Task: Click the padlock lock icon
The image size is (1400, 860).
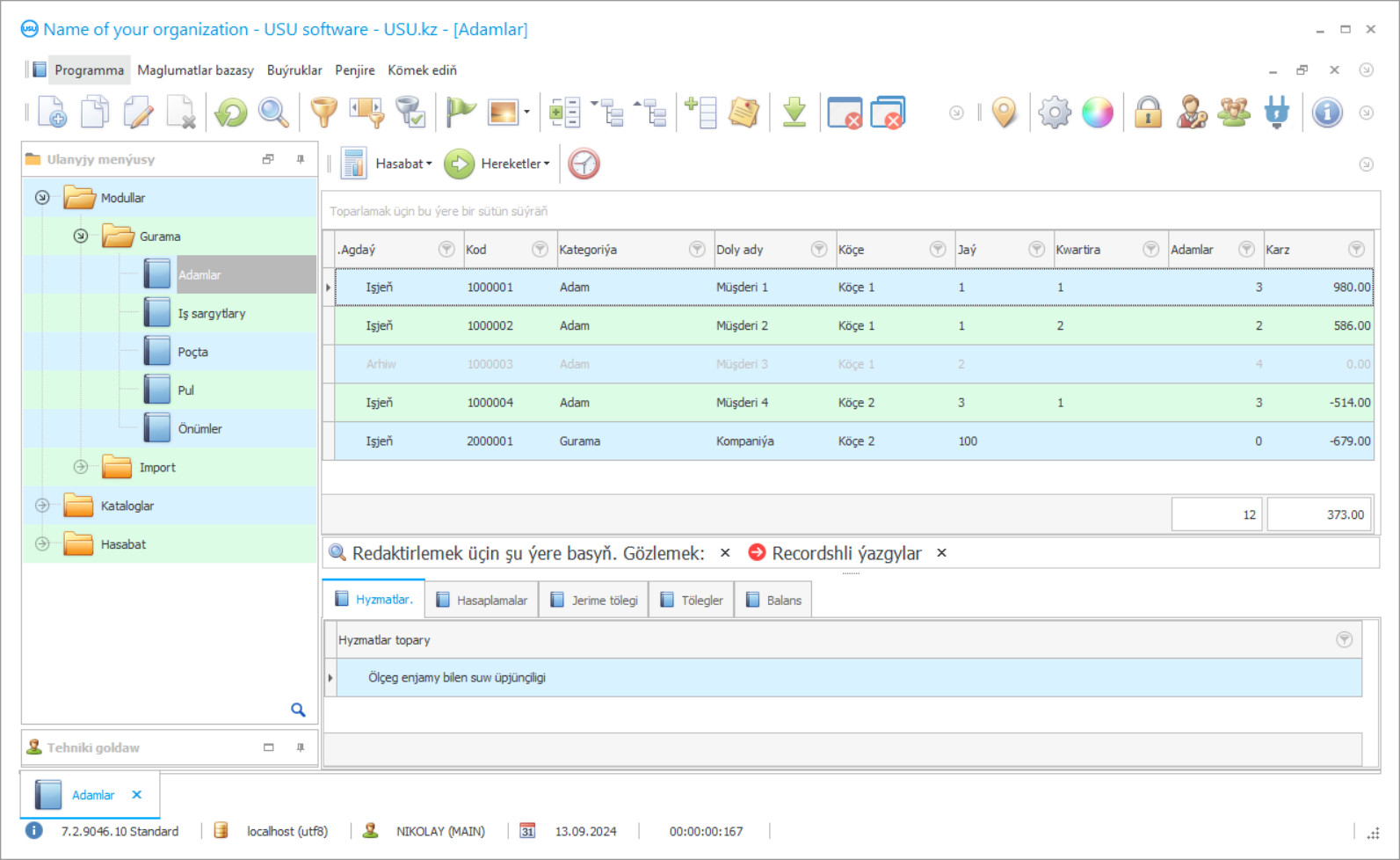Action: 1148,113
